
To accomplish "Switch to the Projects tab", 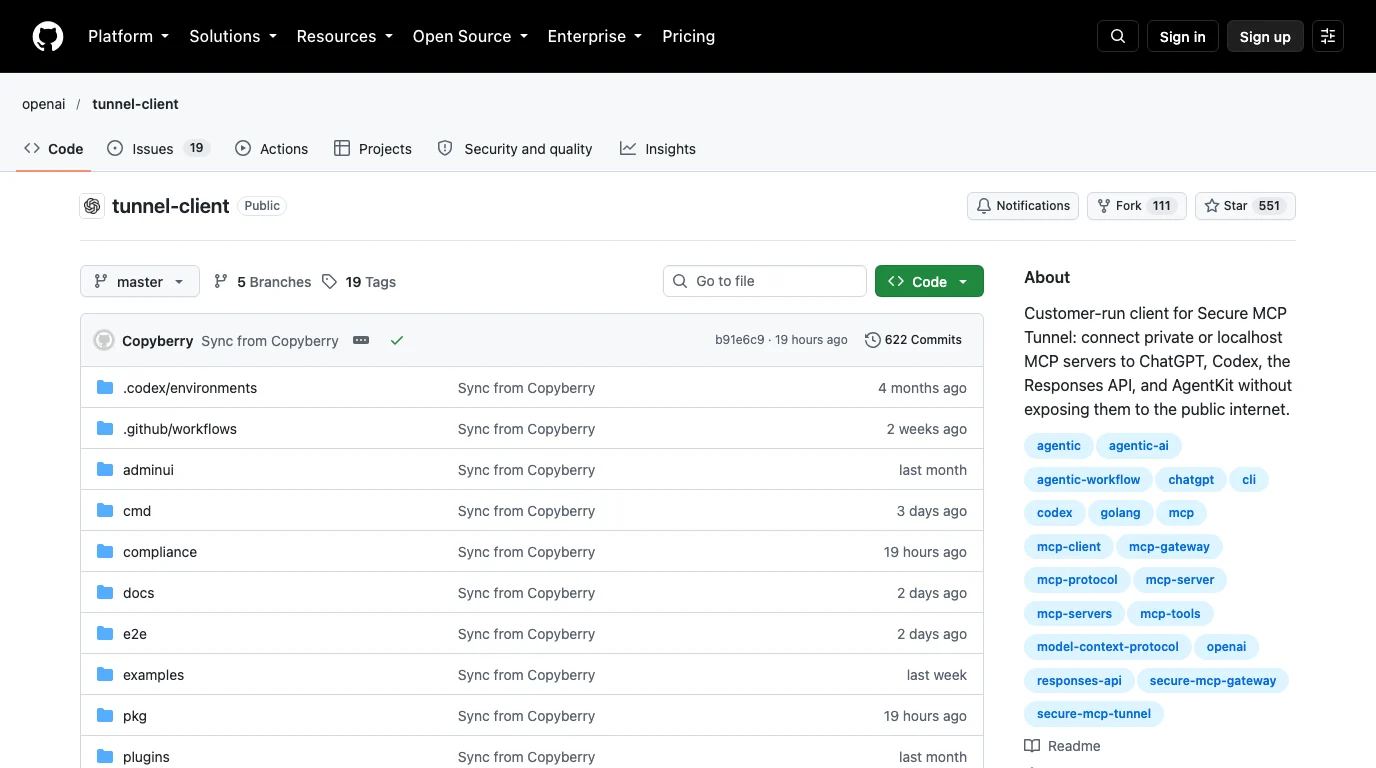I will tap(372, 149).
